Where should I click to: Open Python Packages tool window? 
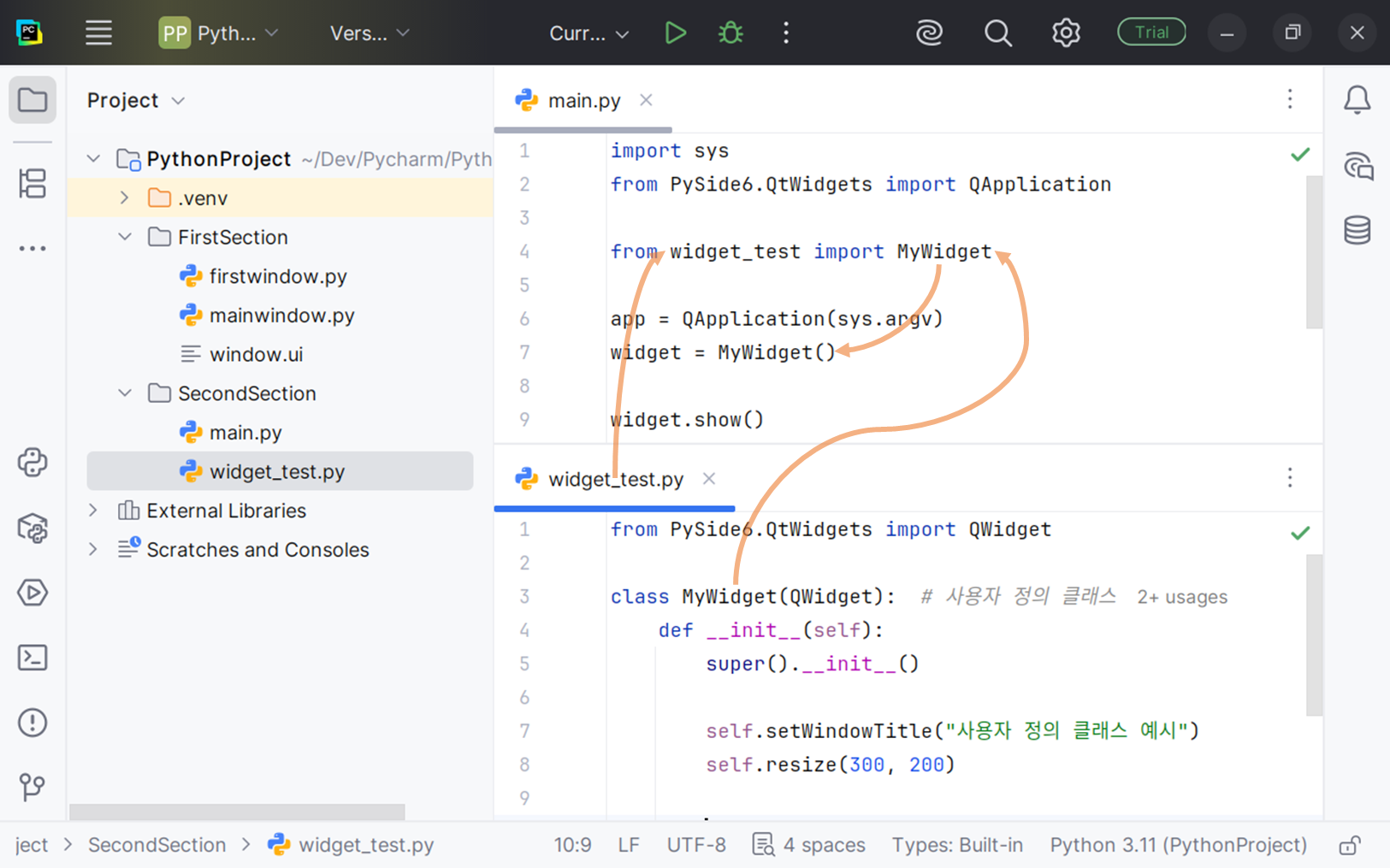[33, 528]
